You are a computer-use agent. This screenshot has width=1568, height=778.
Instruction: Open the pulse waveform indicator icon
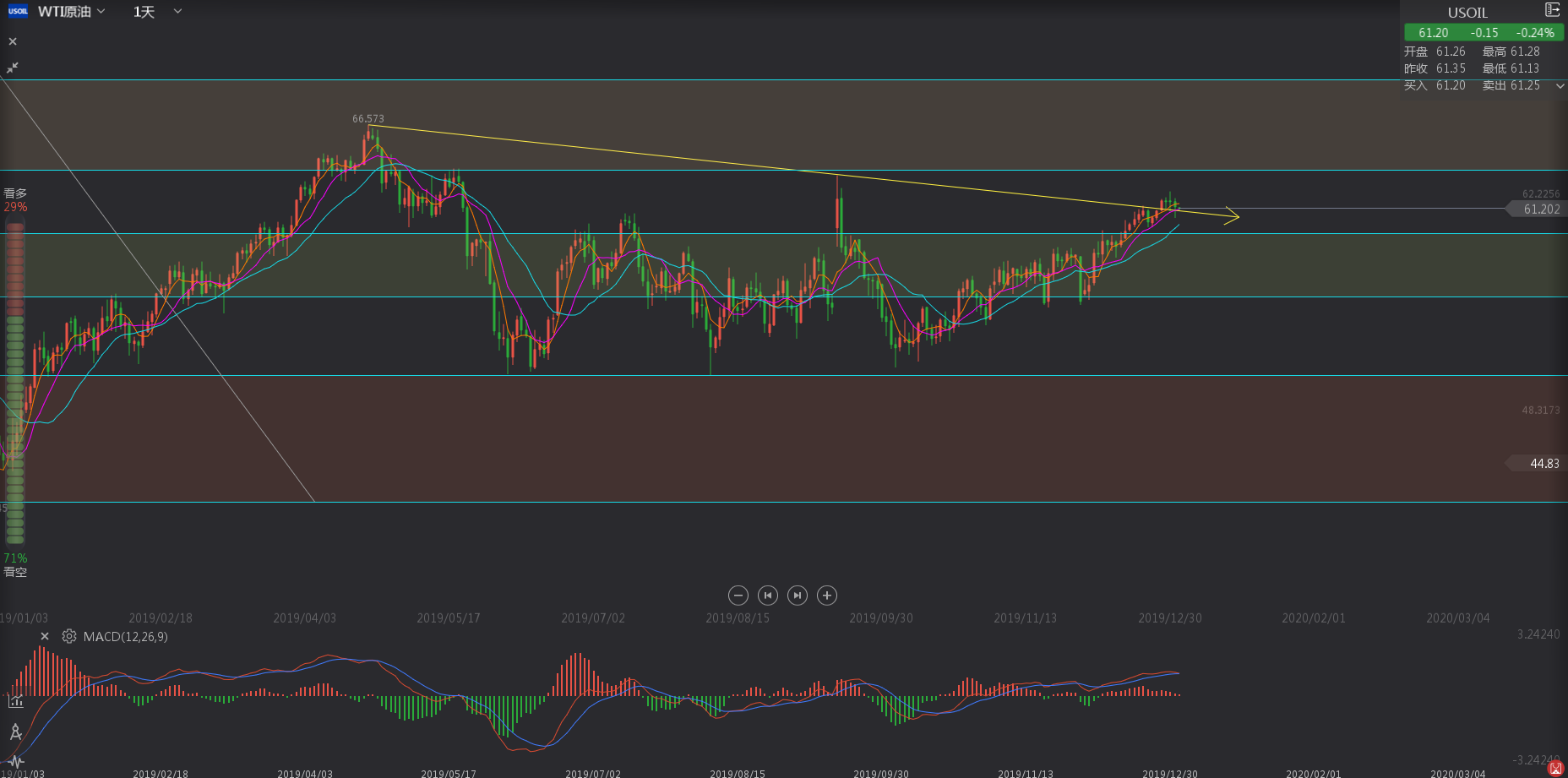pos(15,761)
